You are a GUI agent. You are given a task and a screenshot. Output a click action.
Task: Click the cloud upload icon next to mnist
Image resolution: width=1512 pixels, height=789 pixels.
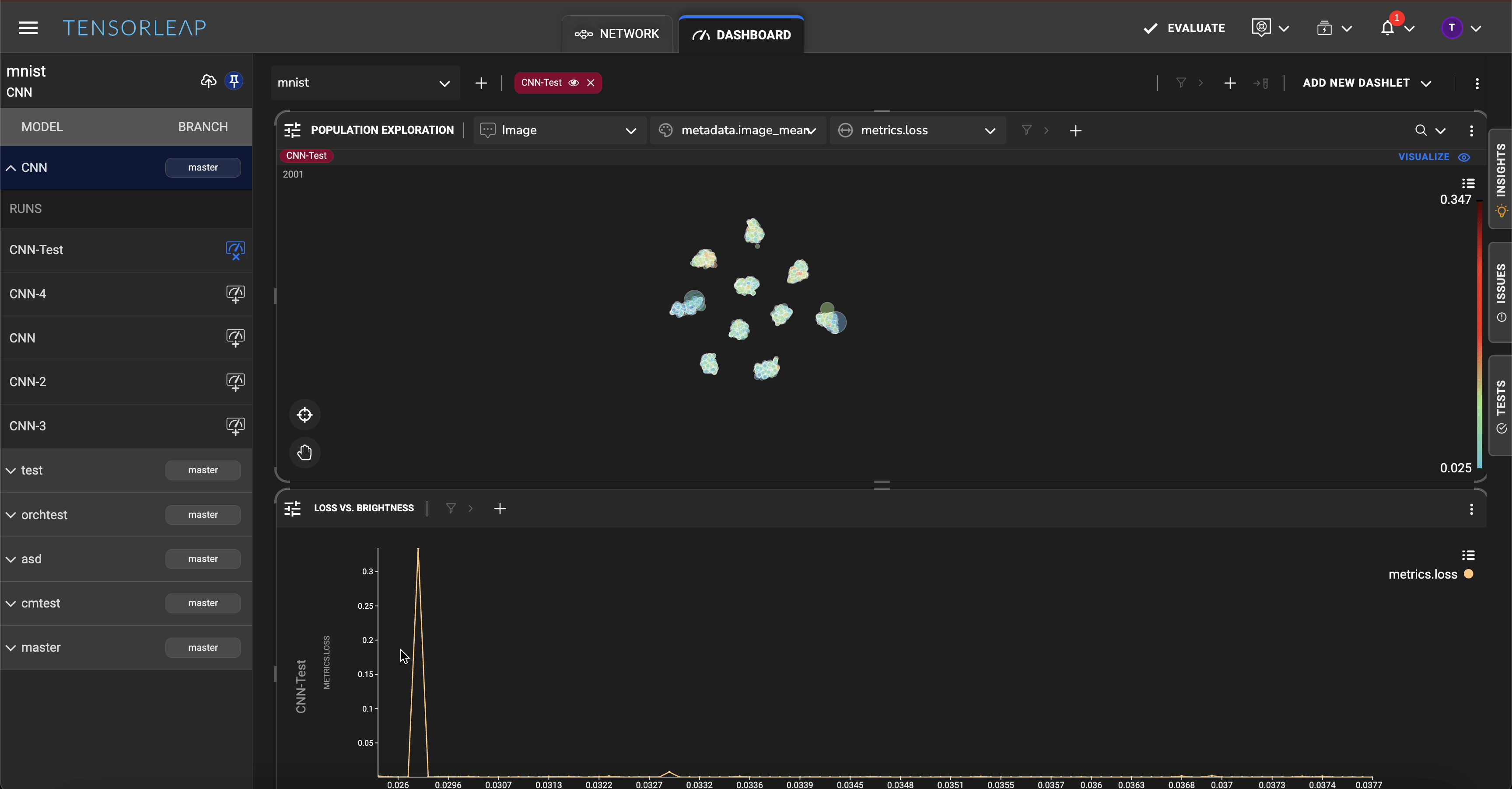pyautogui.click(x=208, y=81)
